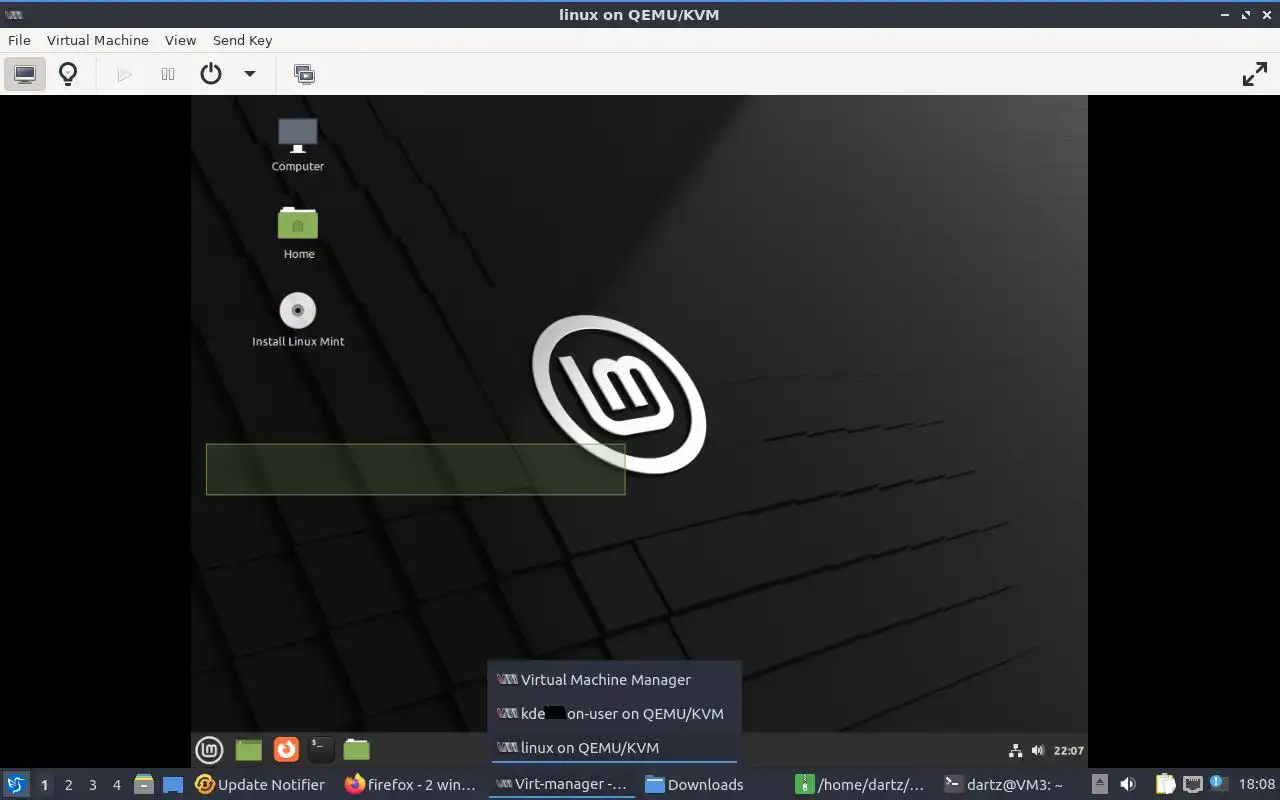Screen dimensions: 1280x800
Task: Pause the virtual machine
Action: pyautogui.click(x=168, y=74)
